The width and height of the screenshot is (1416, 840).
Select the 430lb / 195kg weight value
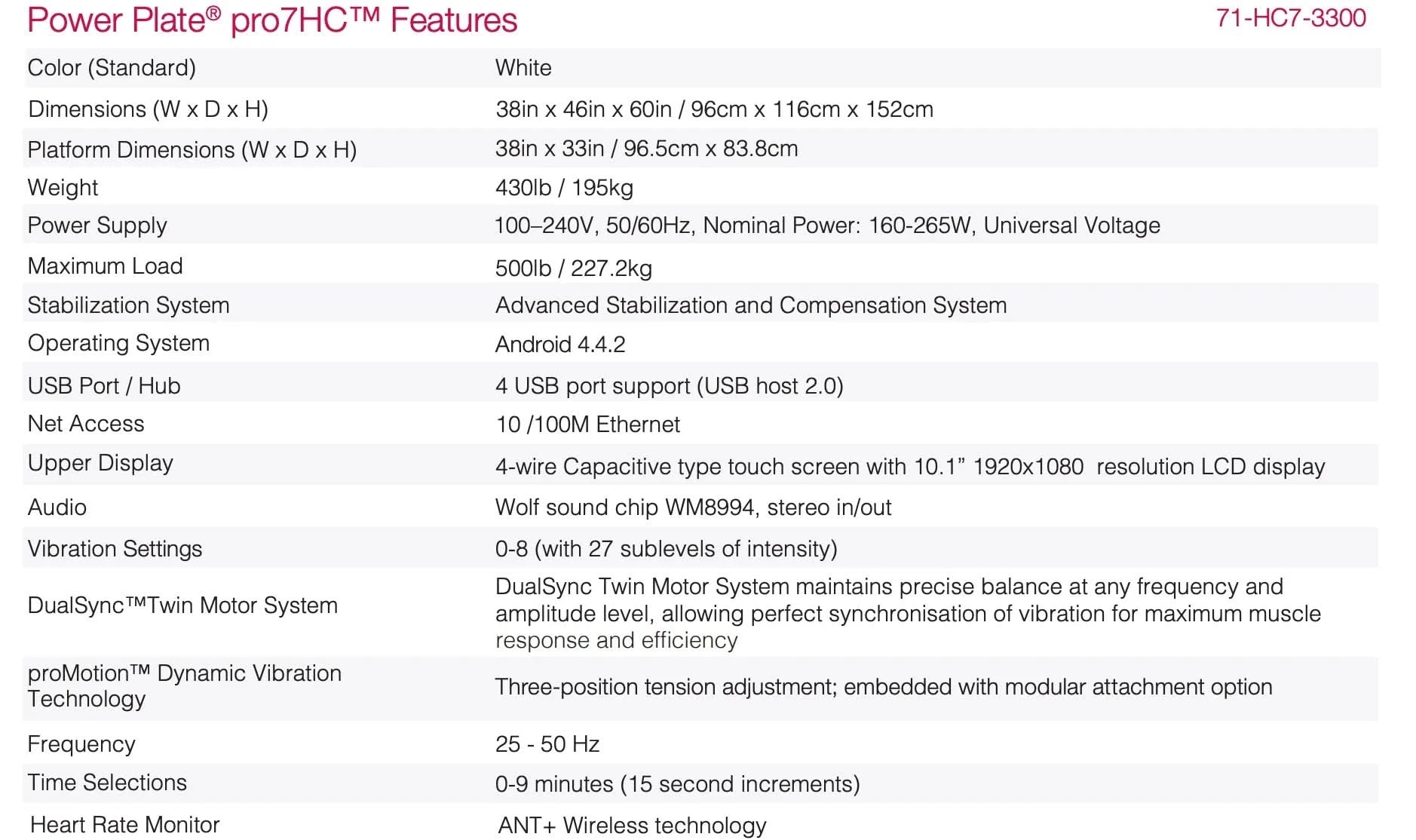pyautogui.click(x=564, y=188)
